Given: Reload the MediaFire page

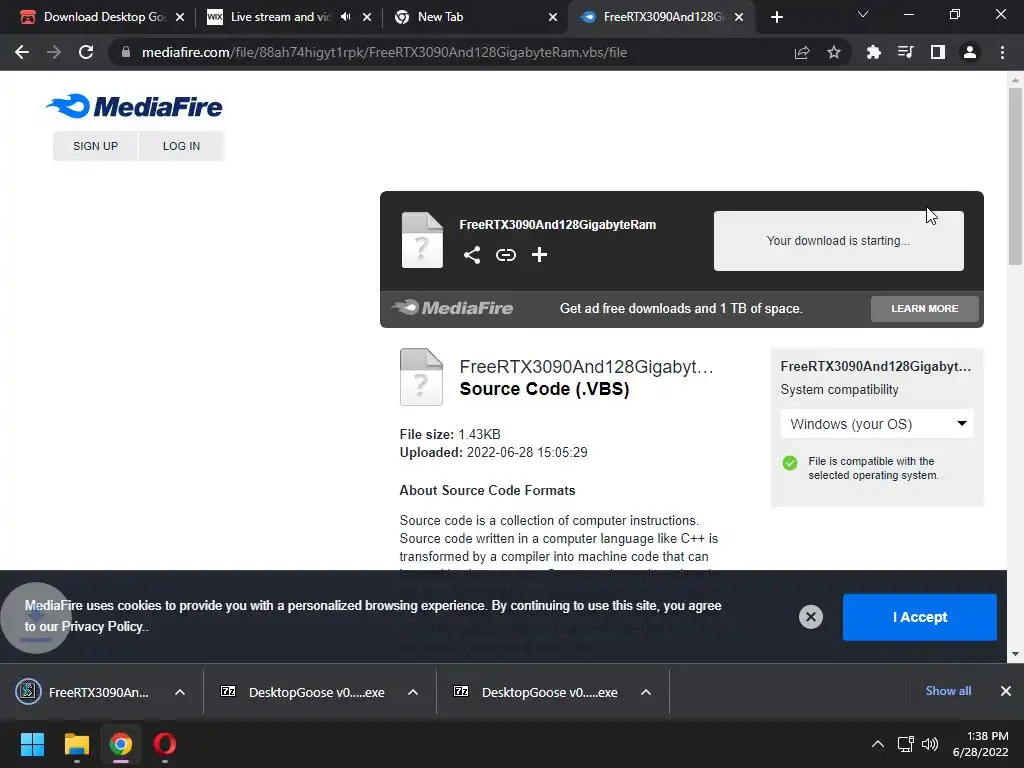Looking at the screenshot, I should [x=86, y=52].
